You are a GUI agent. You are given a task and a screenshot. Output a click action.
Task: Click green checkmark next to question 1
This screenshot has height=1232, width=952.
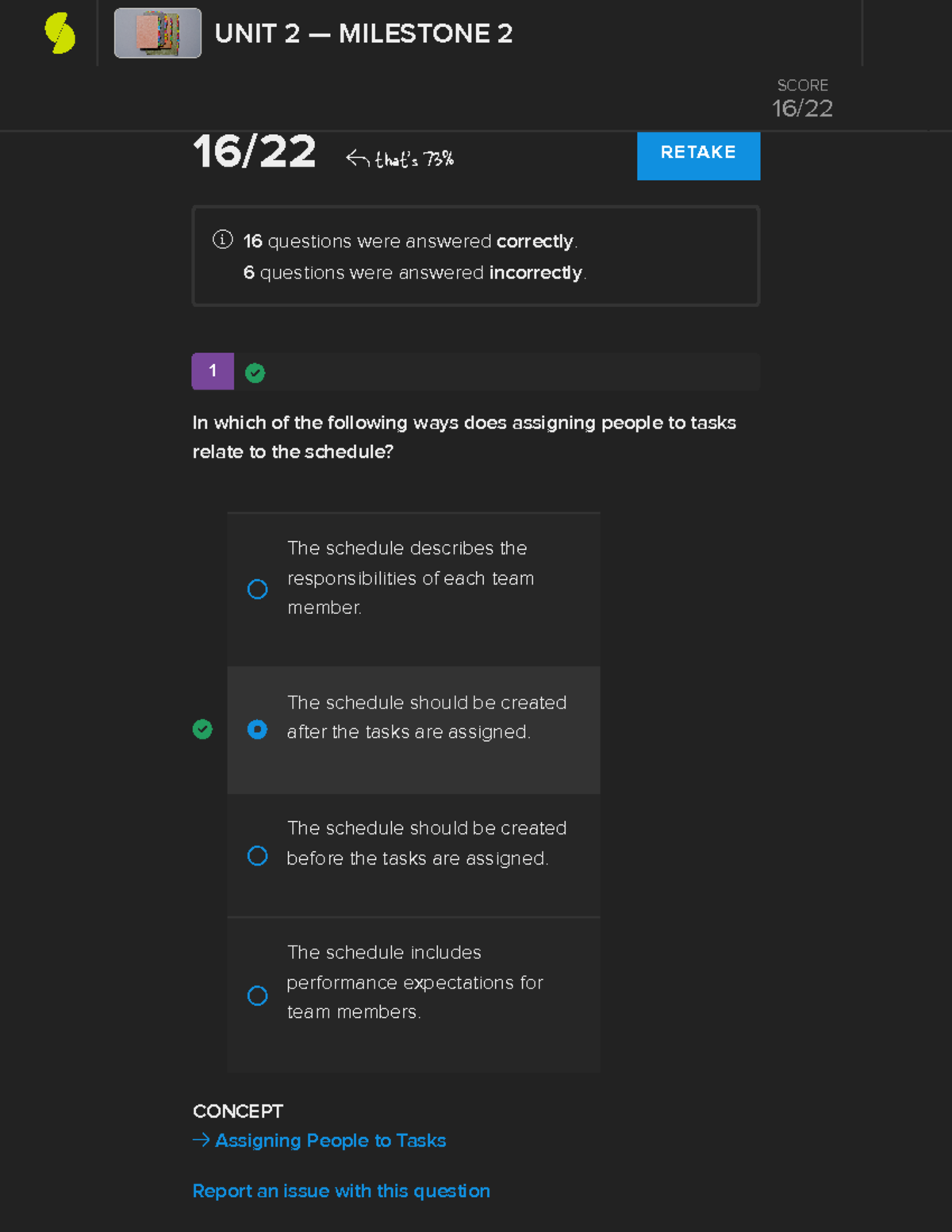click(255, 373)
